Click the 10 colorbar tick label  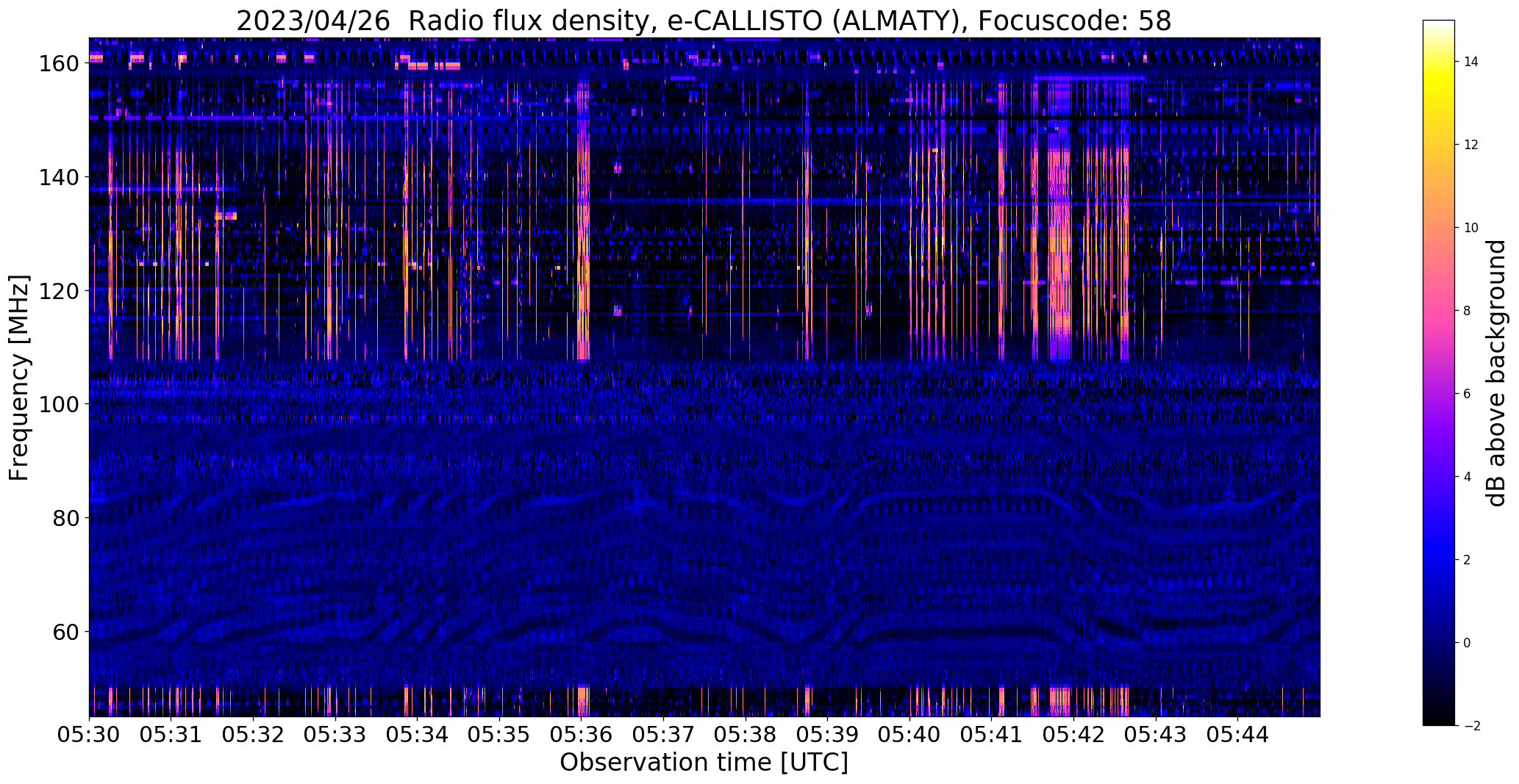pyautogui.click(x=1472, y=228)
